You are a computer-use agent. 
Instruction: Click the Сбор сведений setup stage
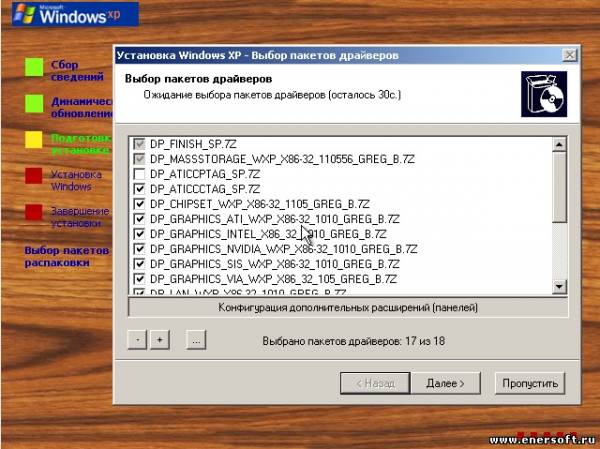77,70
